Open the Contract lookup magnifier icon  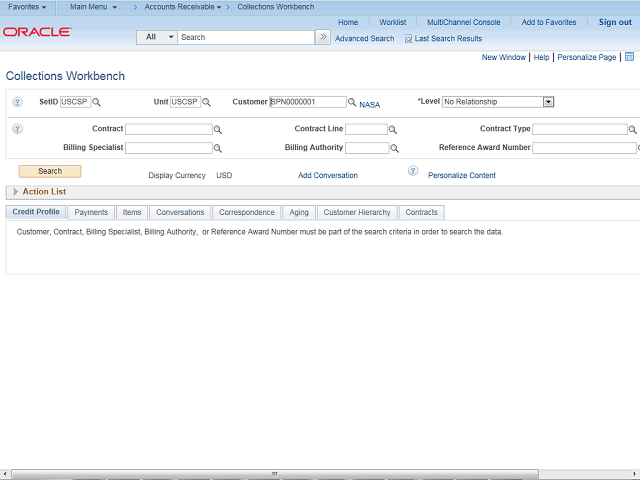(218, 130)
